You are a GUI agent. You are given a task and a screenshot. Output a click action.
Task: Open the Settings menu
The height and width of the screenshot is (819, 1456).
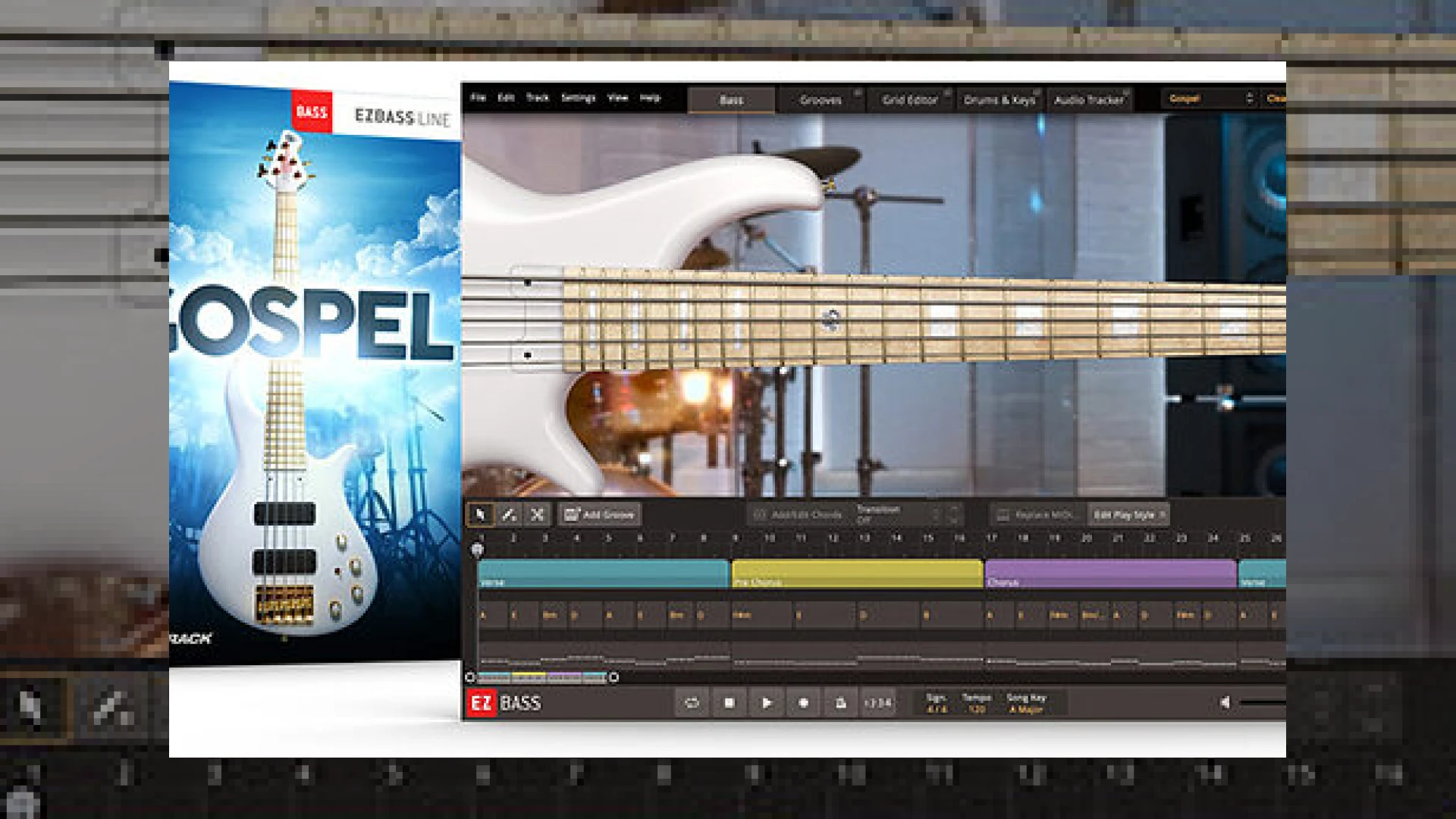(x=578, y=98)
